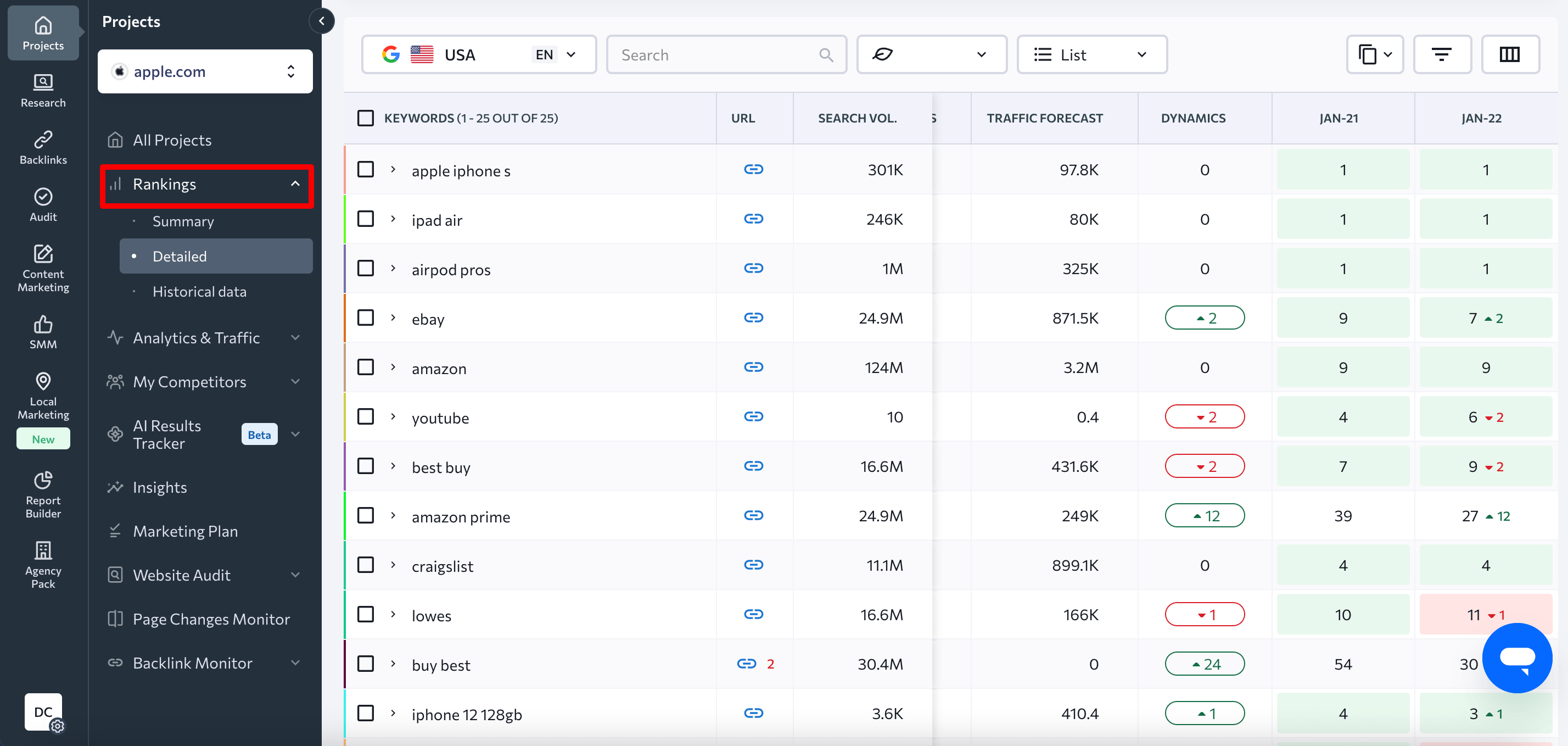Expand the craigslist keyword row
The height and width of the screenshot is (746, 1568).
coord(393,565)
